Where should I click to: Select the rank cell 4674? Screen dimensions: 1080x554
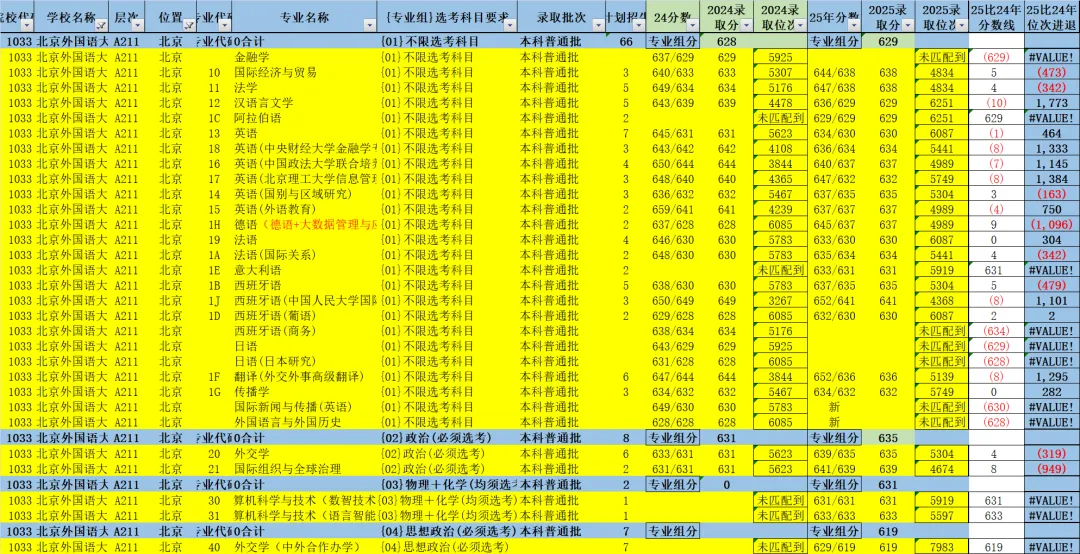click(942, 469)
